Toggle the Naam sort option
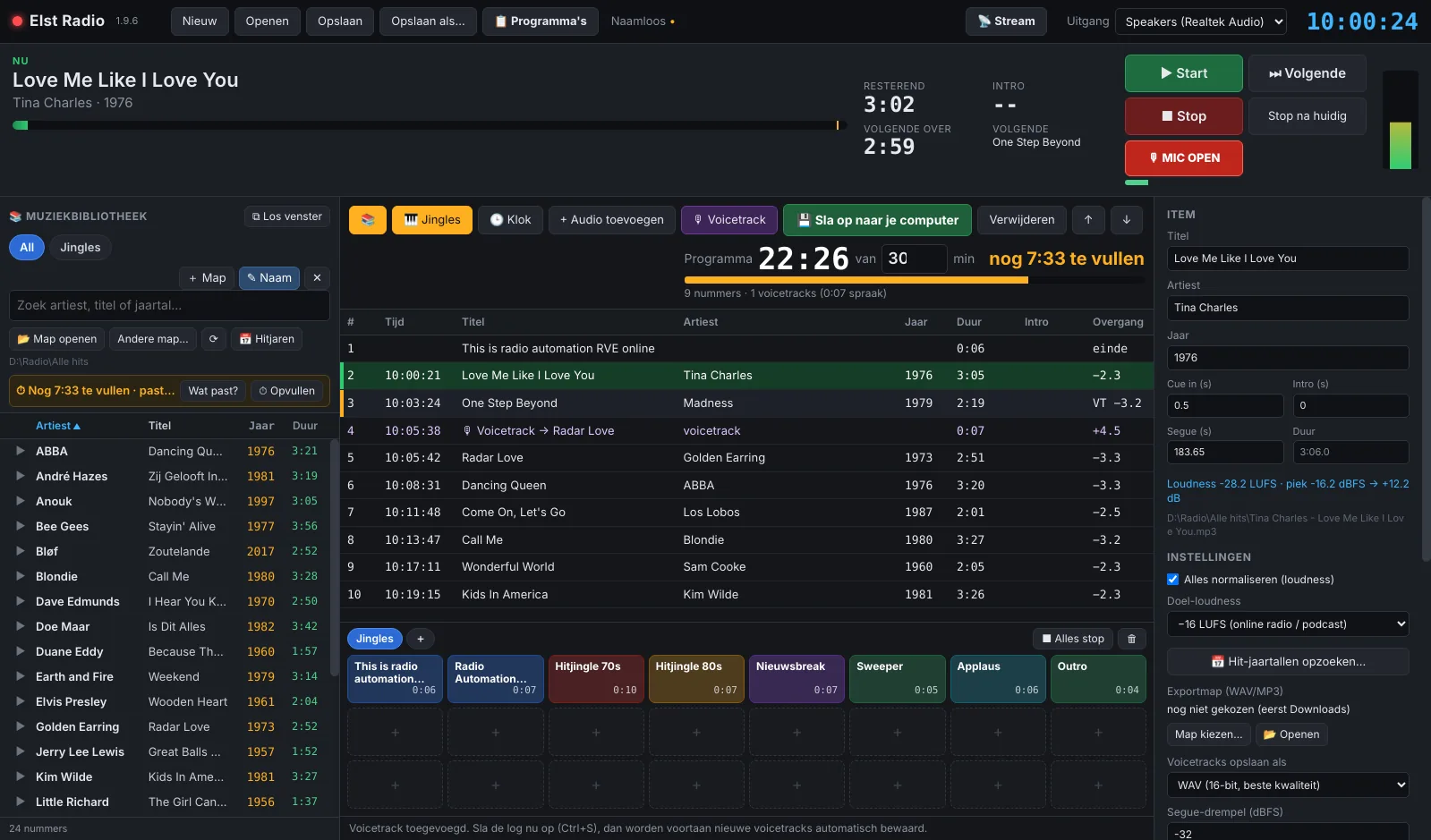 (269, 278)
